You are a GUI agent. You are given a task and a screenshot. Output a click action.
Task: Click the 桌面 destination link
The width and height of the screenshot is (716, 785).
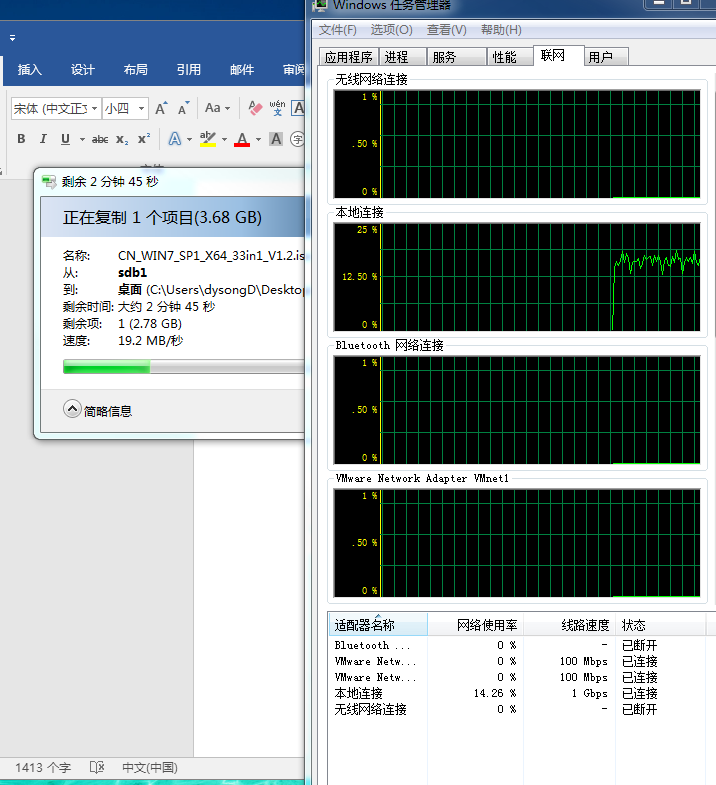[x=130, y=290]
